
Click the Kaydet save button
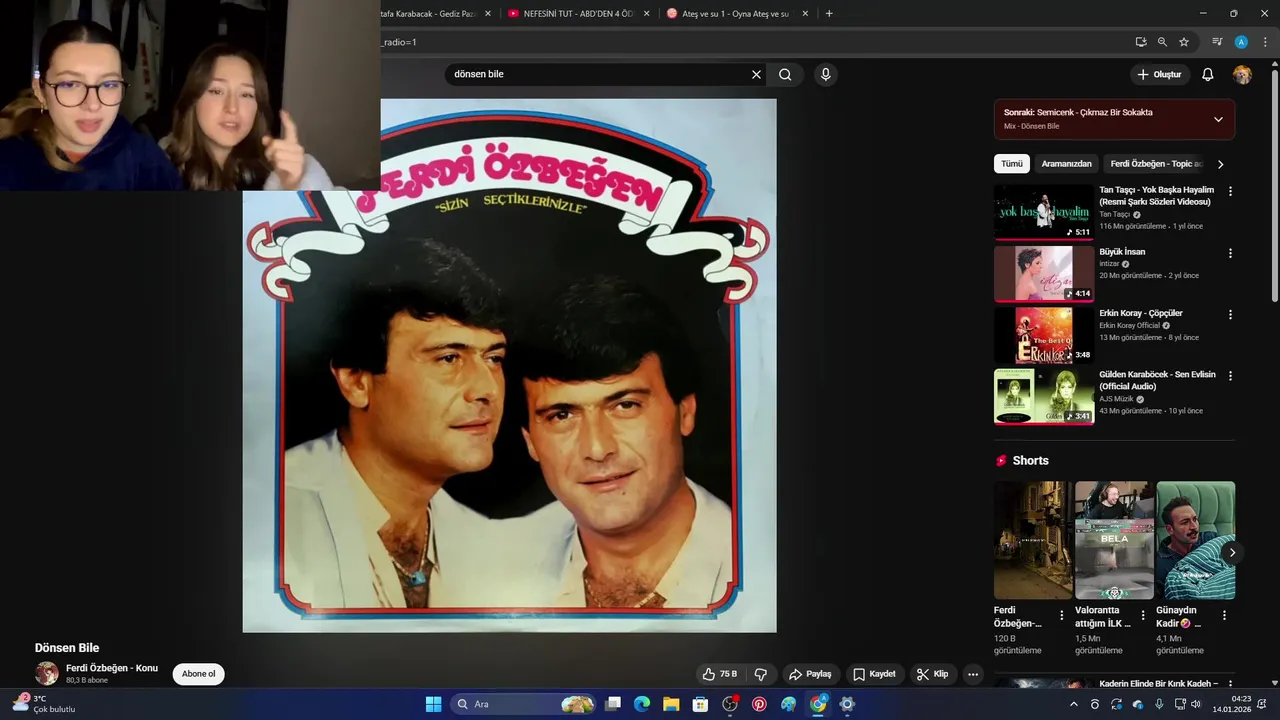pos(874,674)
